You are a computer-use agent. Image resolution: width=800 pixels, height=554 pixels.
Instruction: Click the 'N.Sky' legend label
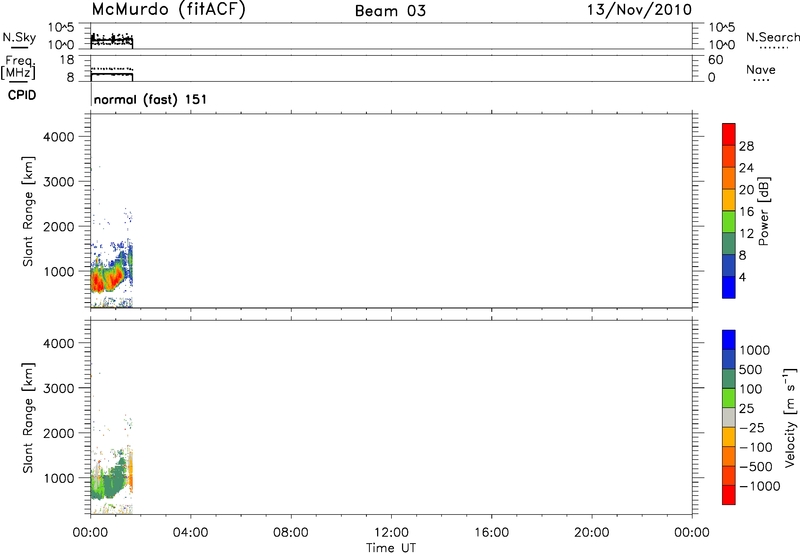tap(19, 37)
